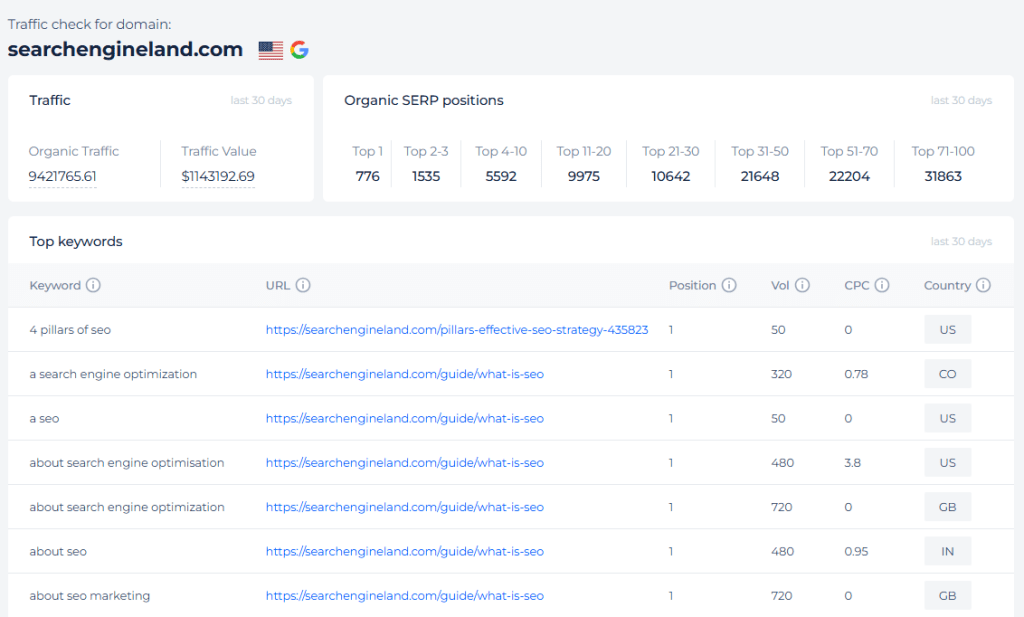Open the CPC column info icon
The height and width of the screenshot is (617, 1024).
pyautogui.click(x=883, y=285)
